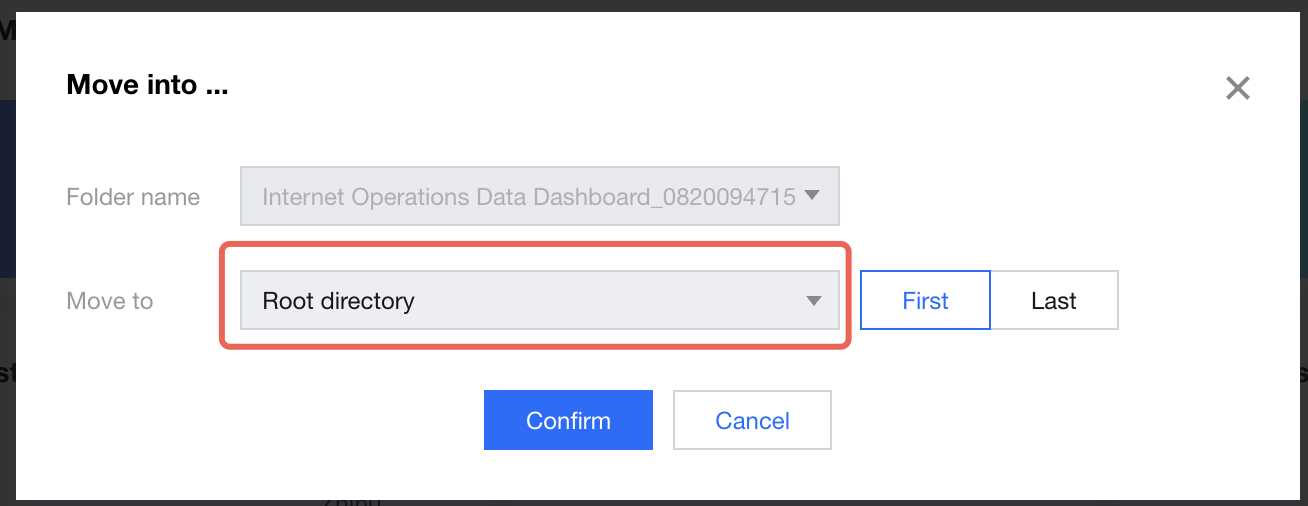Open the Root directory dropdown
Screen dimensions: 1308x506
539,300
